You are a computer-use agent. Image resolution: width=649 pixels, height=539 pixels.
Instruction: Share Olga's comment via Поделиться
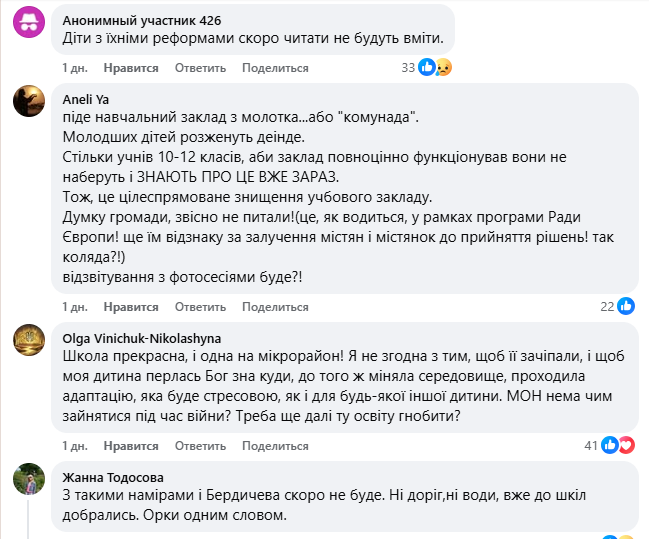pos(275,446)
